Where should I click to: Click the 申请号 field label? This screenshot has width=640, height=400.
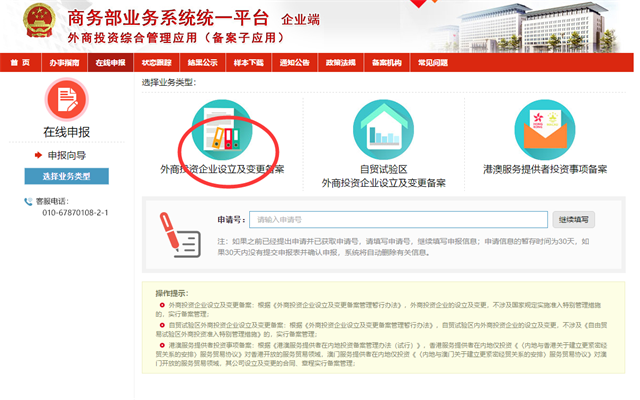[231, 220]
